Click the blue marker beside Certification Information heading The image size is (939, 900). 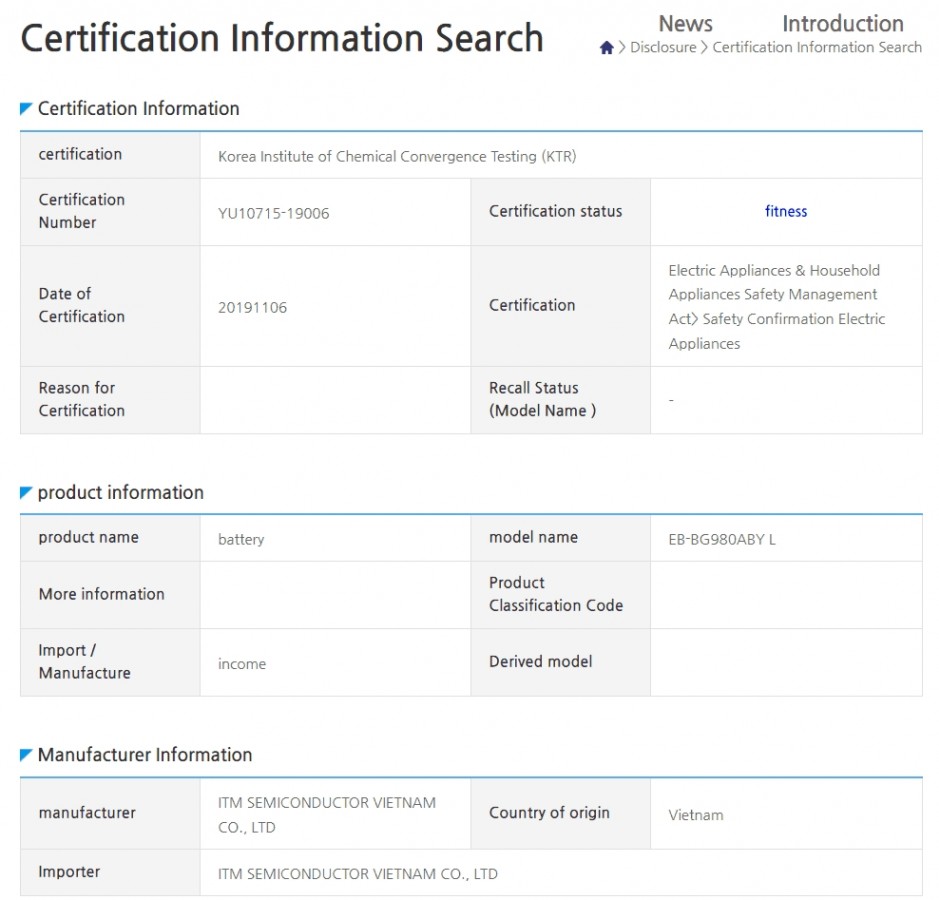pos(26,108)
